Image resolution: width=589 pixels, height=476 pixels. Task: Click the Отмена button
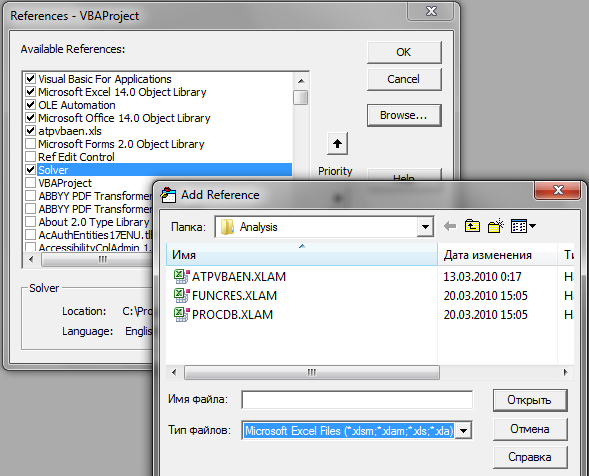(x=530, y=429)
